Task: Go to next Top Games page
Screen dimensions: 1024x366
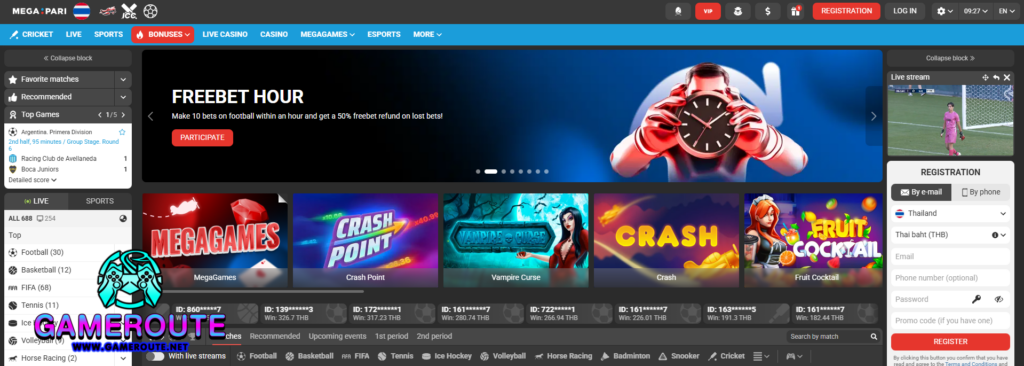Action: (x=123, y=115)
